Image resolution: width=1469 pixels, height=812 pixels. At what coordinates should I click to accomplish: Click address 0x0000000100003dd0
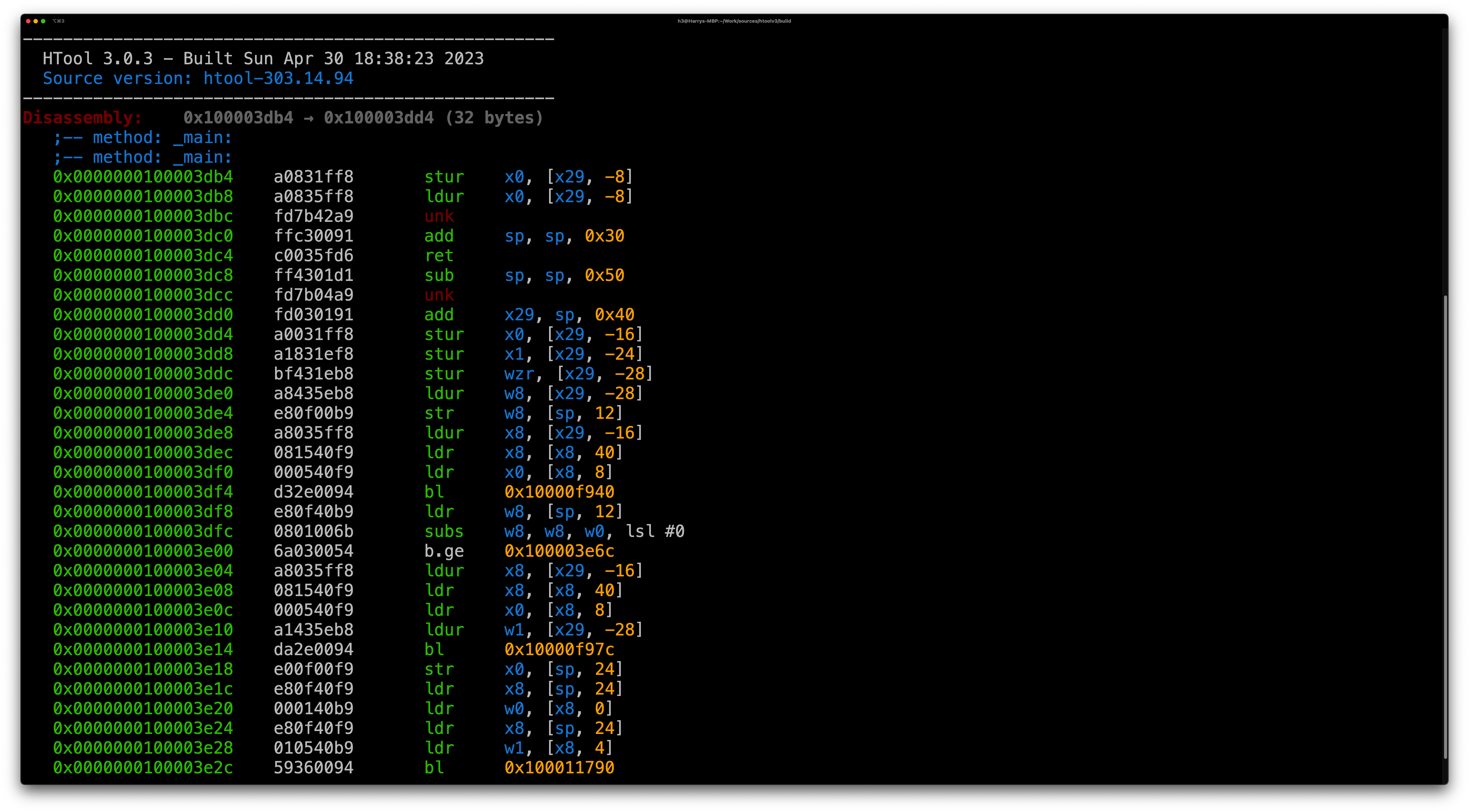click(143, 315)
